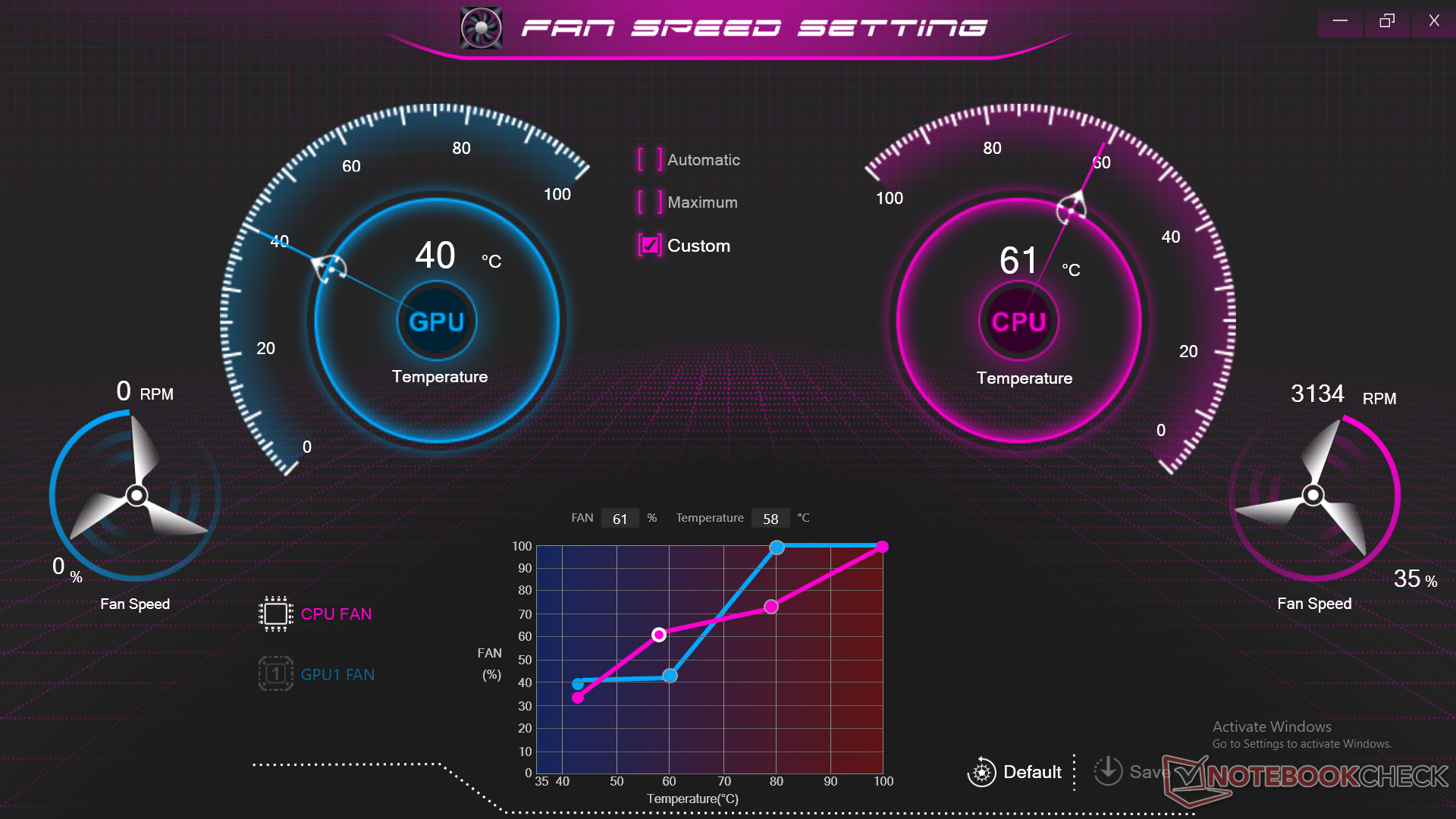Click the GPU fan speed propeller icon

click(136, 495)
